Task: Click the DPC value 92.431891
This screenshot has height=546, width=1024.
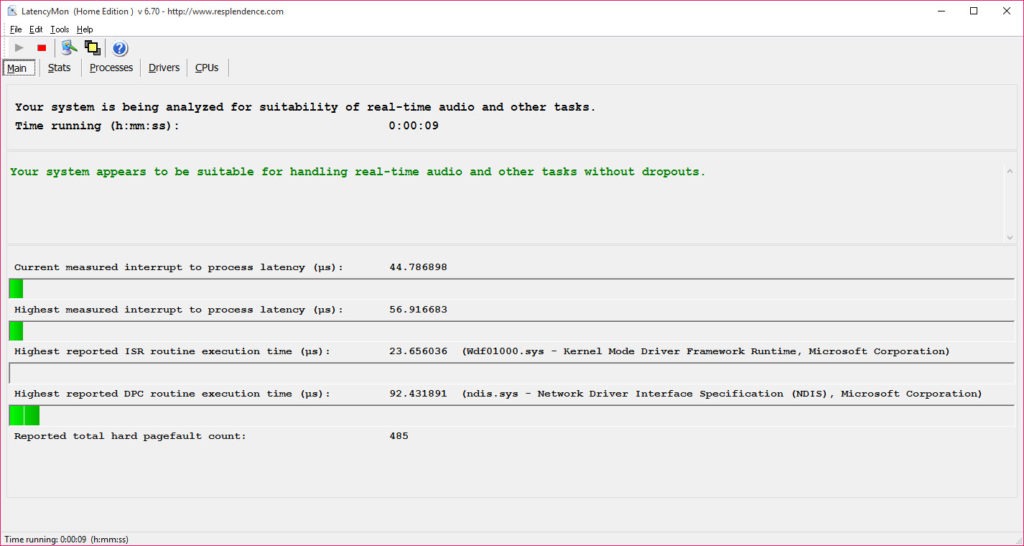Action: point(418,394)
